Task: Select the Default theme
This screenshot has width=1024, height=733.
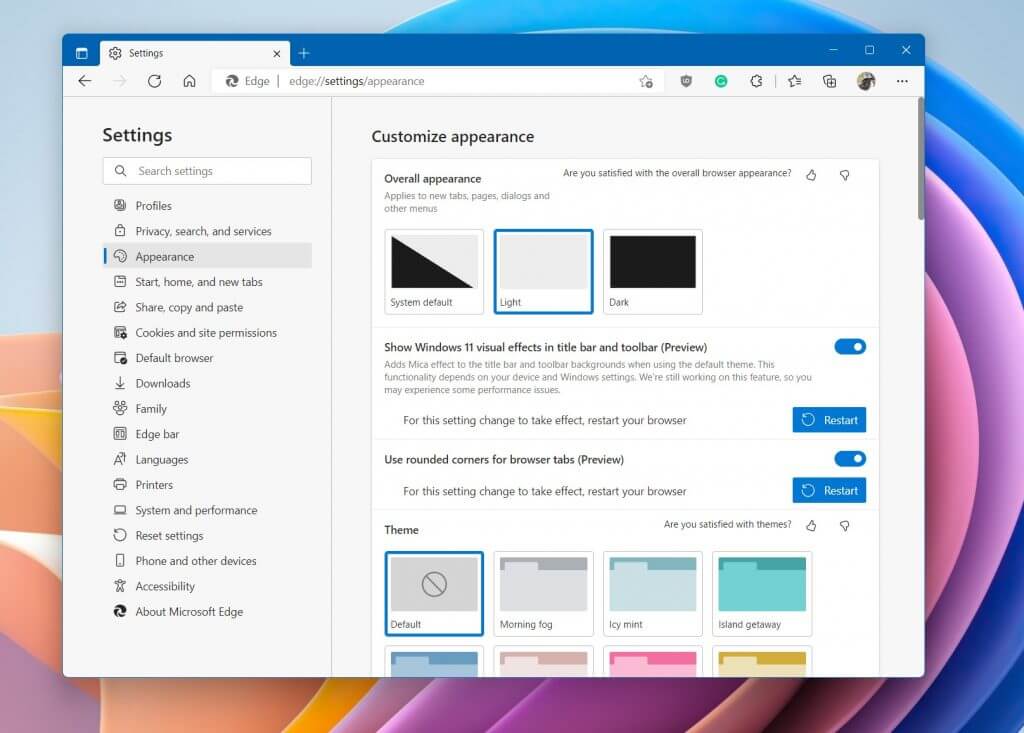Action: pos(434,594)
